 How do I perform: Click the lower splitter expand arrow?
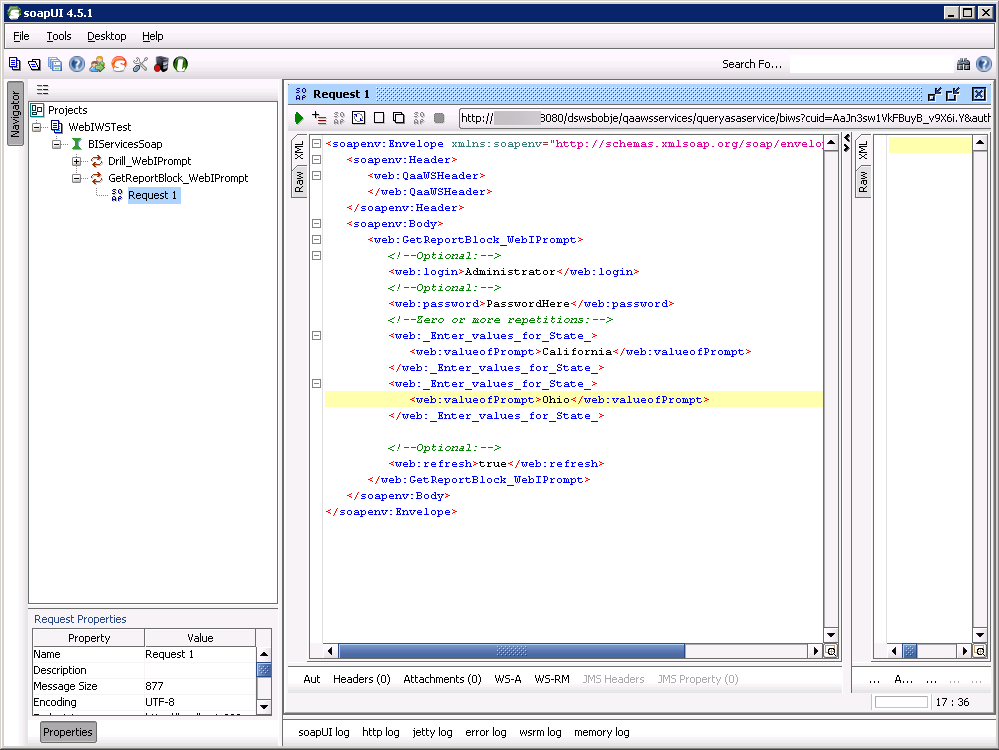pos(847,148)
